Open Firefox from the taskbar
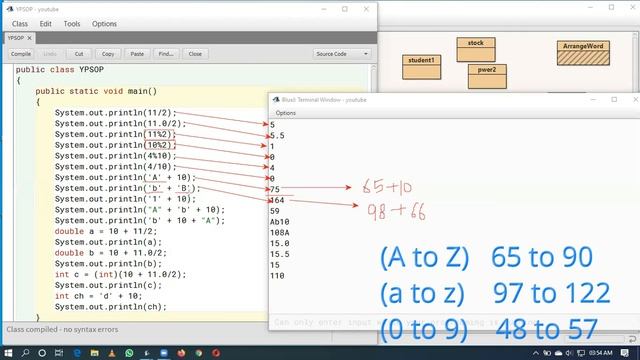Image resolution: width=640 pixels, height=360 pixels. 181,353
